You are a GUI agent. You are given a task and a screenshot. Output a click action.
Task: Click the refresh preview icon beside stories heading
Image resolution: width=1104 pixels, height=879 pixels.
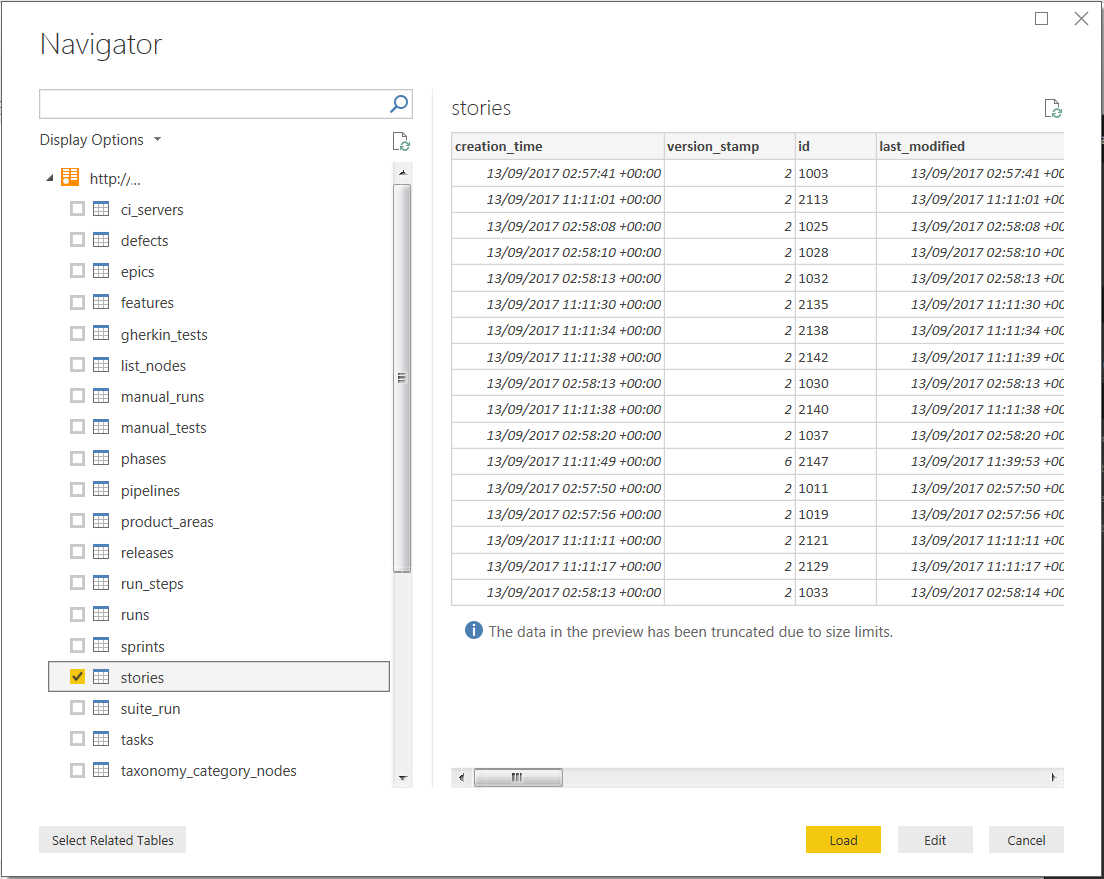(x=1052, y=109)
